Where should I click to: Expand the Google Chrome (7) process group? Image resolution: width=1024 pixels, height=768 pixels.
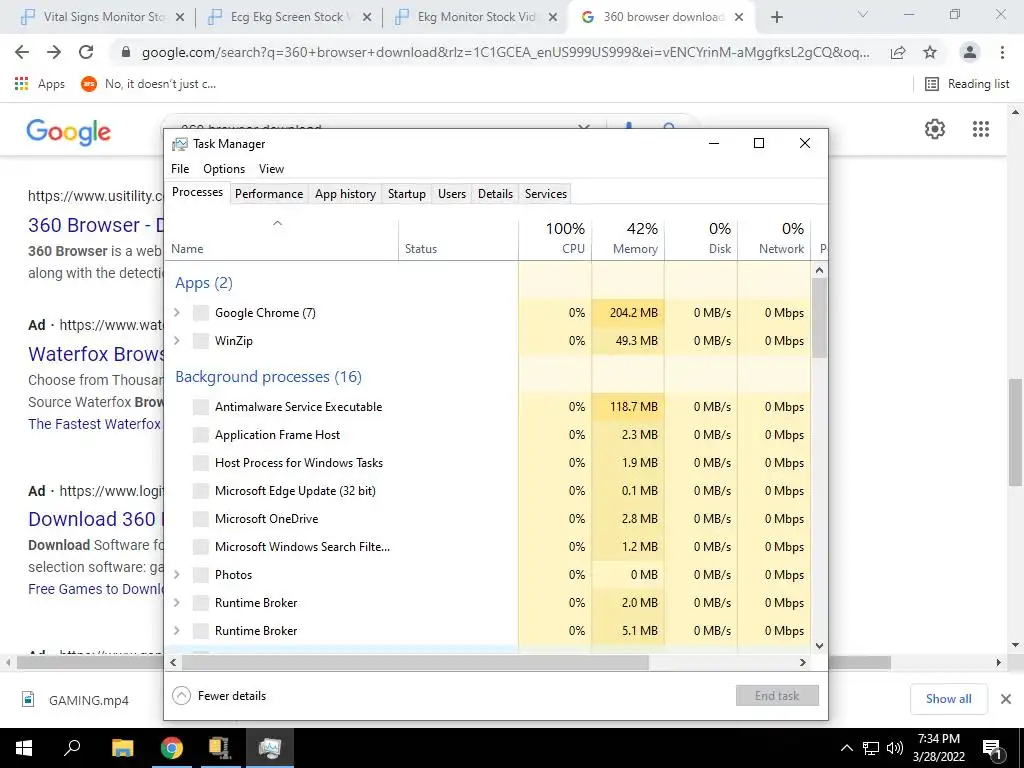tap(176, 313)
